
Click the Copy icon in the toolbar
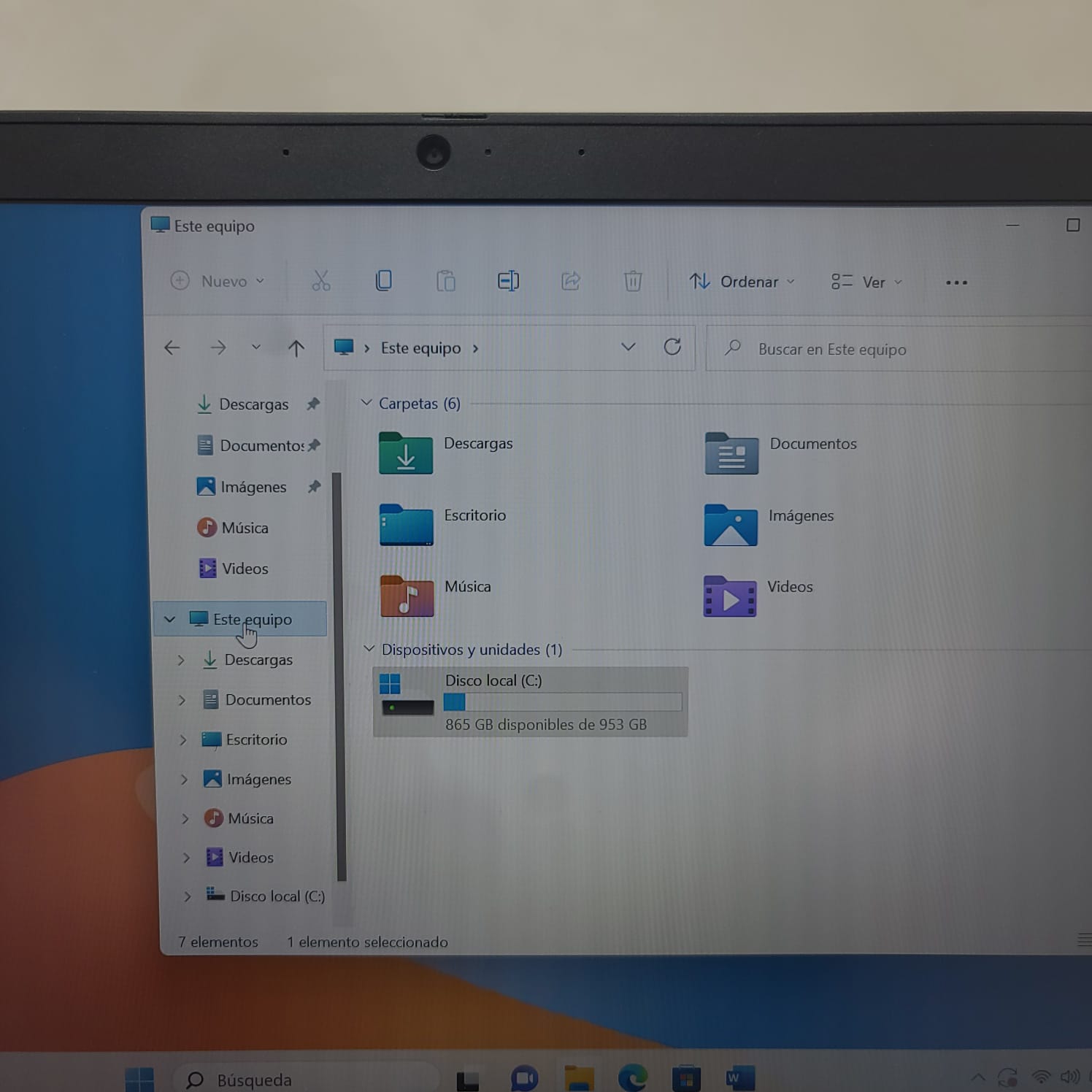point(383,281)
